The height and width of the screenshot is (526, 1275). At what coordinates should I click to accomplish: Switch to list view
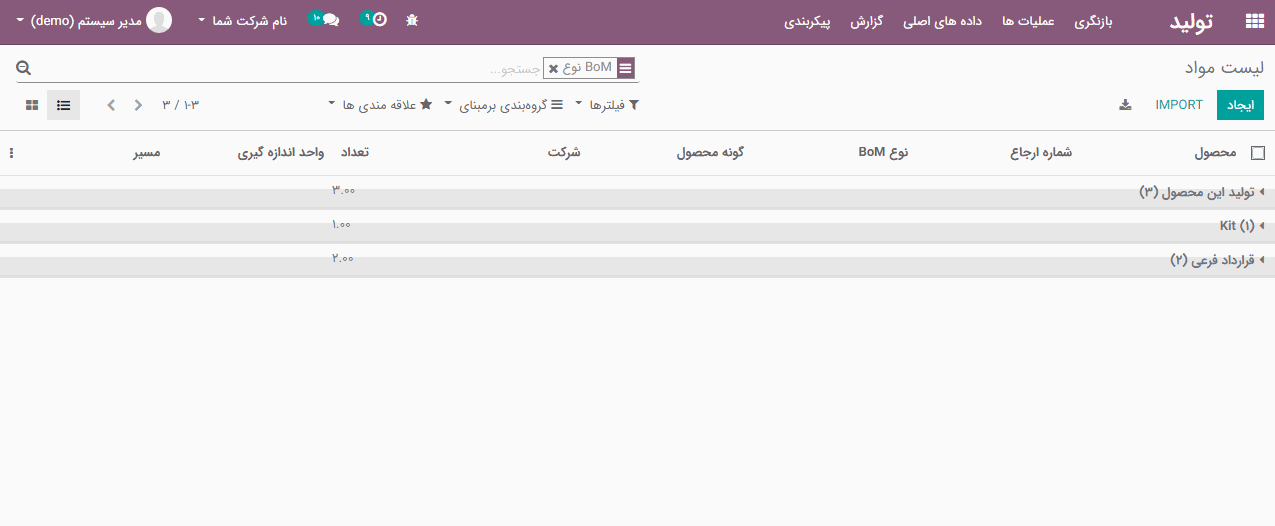click(x=63, y=104)
